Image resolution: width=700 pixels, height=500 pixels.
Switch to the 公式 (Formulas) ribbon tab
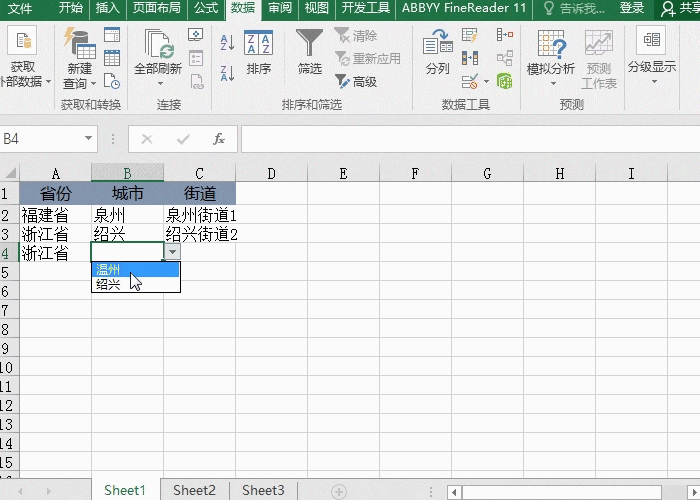coord(205,8)
